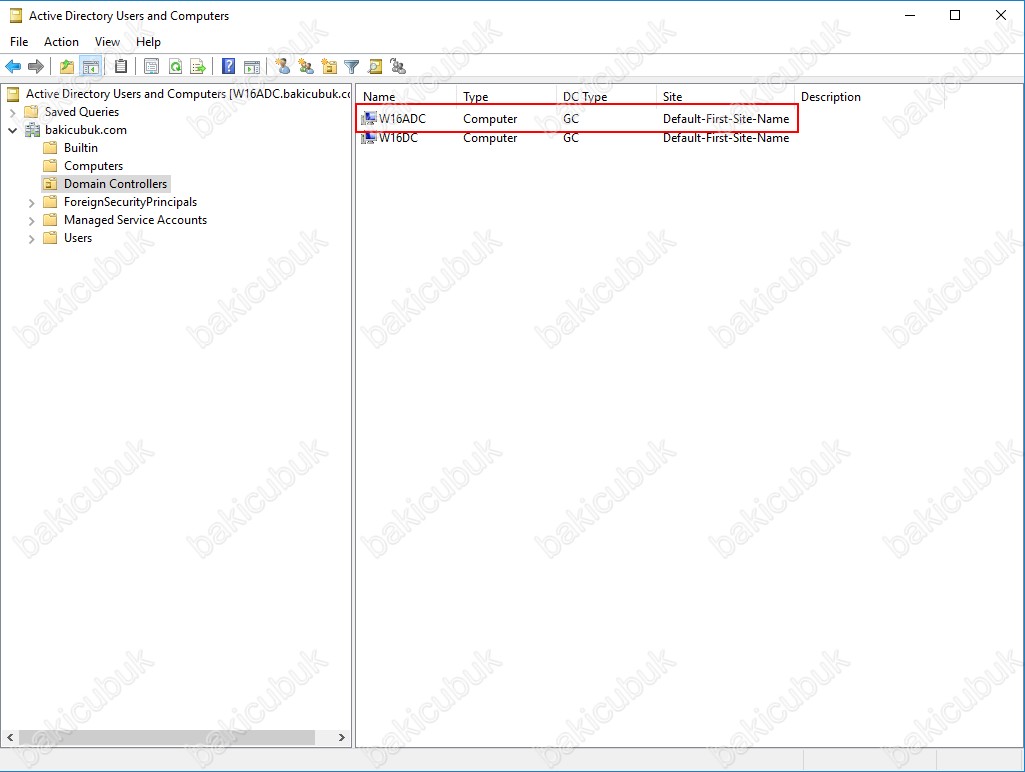Click the bakicubuk.com domain icon
Viewport: 1025px width, 772px height.
32,130
